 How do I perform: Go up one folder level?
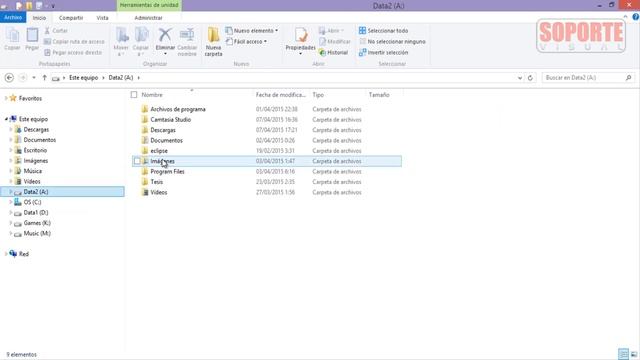pyautogui.click(x=44, y=78)
